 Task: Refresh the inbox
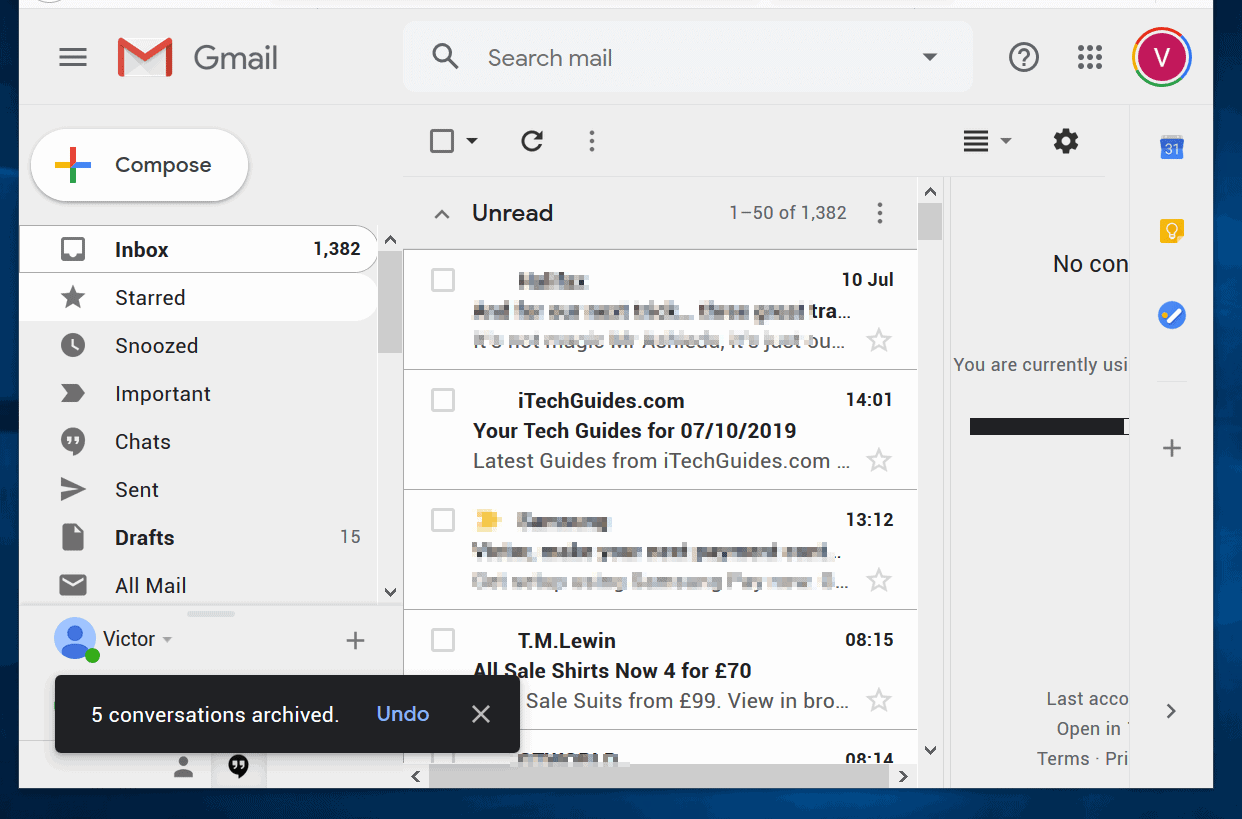531,141
